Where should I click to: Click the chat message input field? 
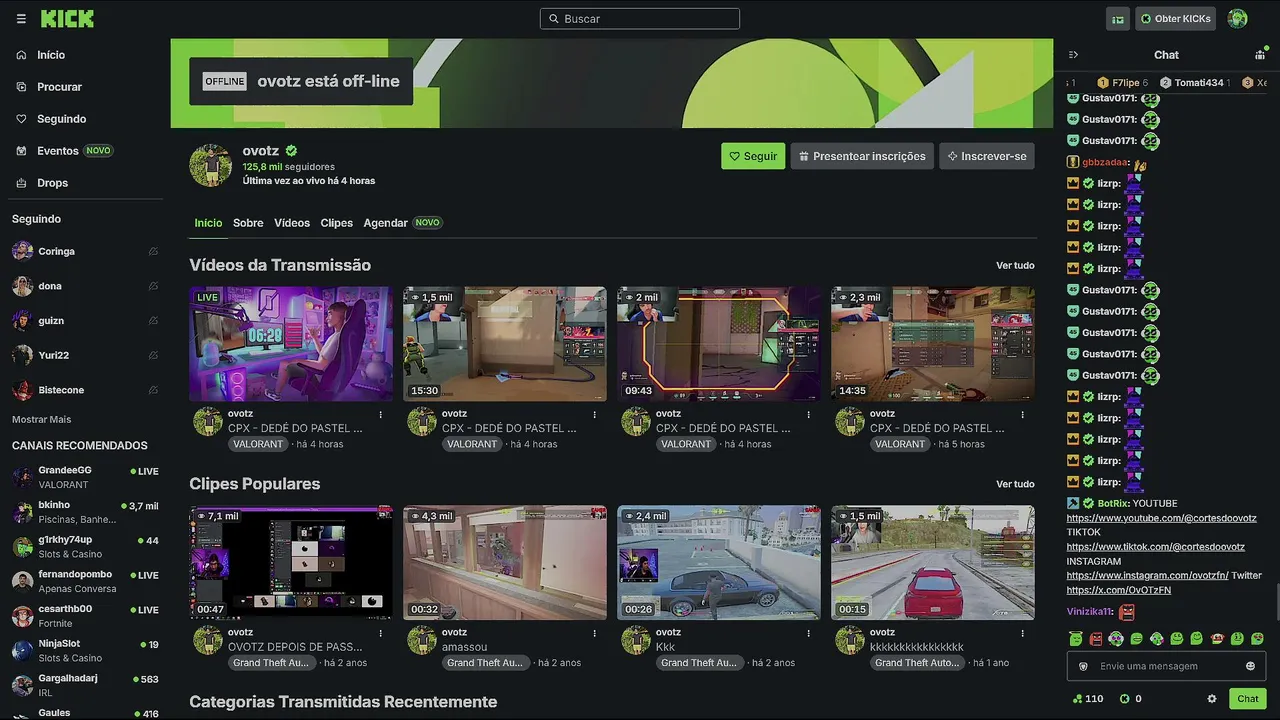click(x=1166, y=666)
